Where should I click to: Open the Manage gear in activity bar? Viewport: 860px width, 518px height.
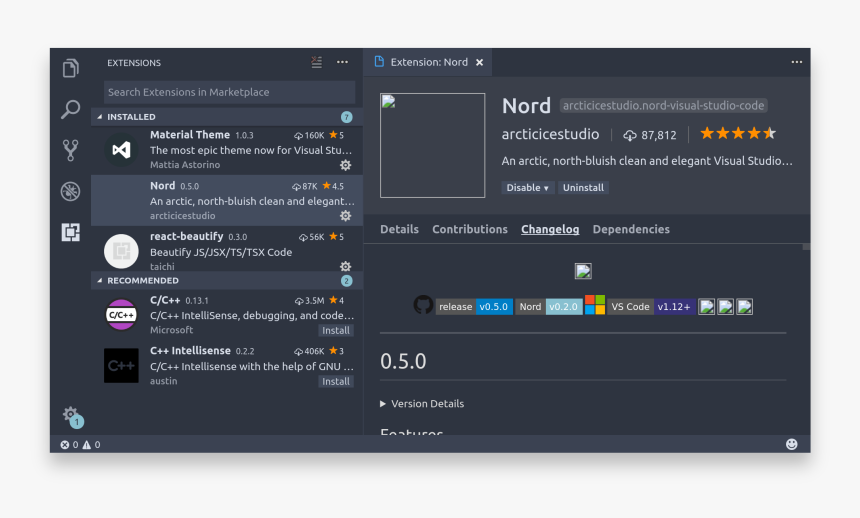tap(71, 415)
